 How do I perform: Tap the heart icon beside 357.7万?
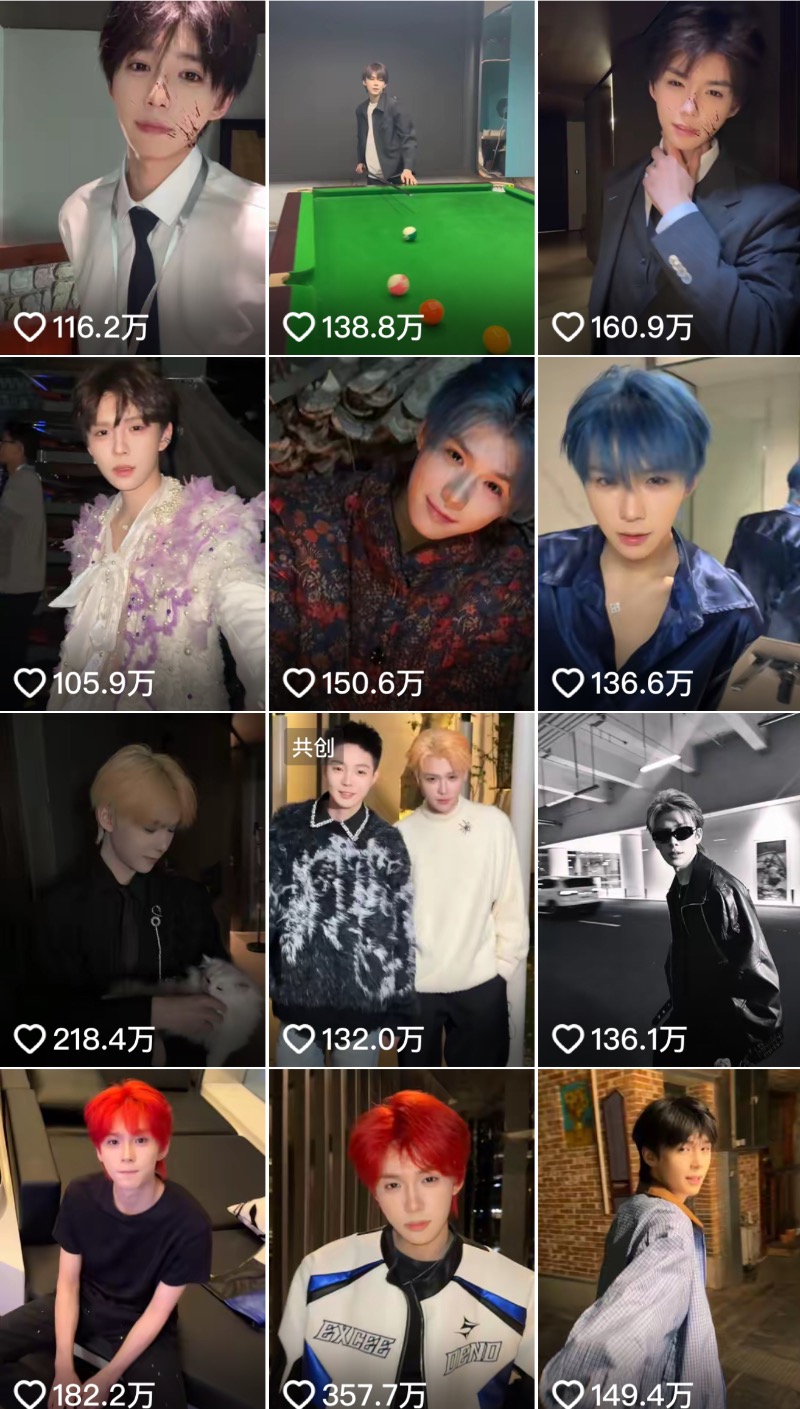click(299, 1394)
